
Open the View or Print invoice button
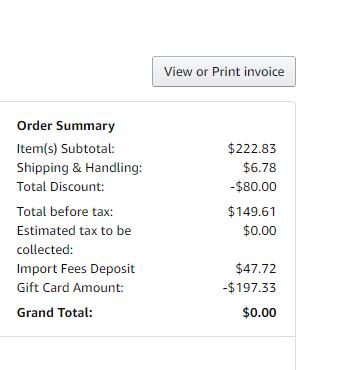[224, 72]
